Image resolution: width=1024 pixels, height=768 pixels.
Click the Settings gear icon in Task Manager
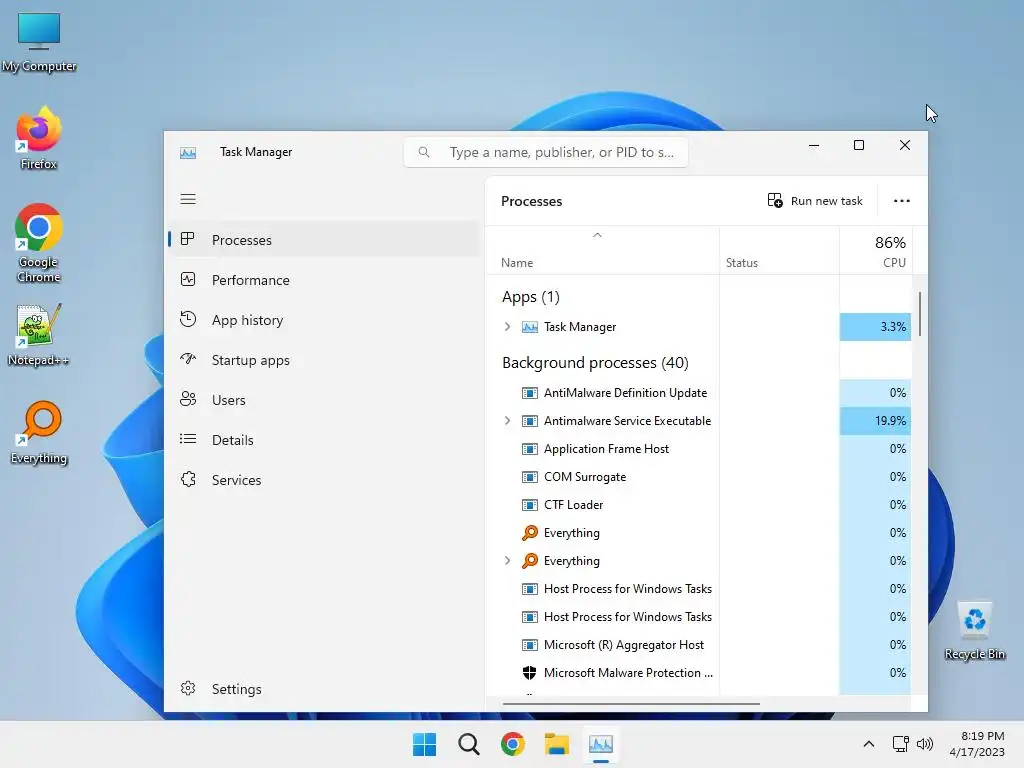coord(188,688)
